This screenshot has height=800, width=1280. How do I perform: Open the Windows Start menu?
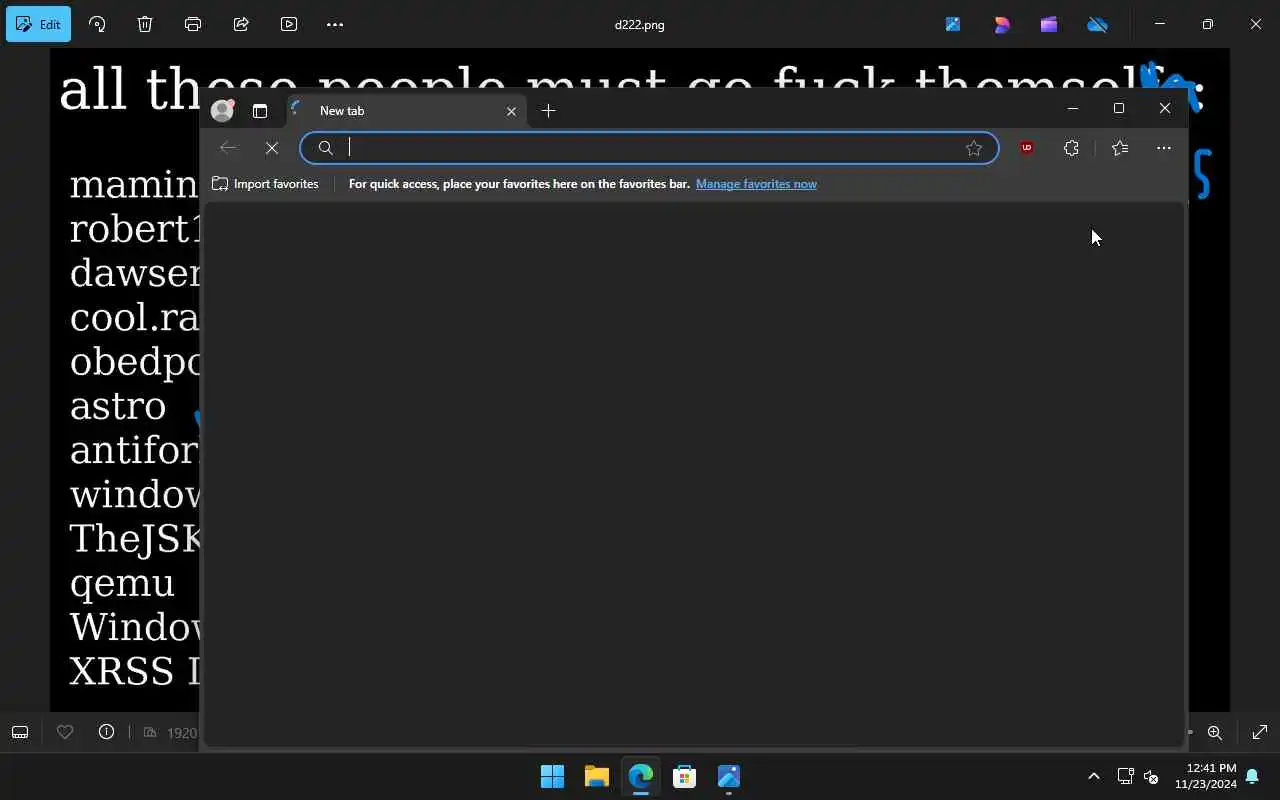552,776
